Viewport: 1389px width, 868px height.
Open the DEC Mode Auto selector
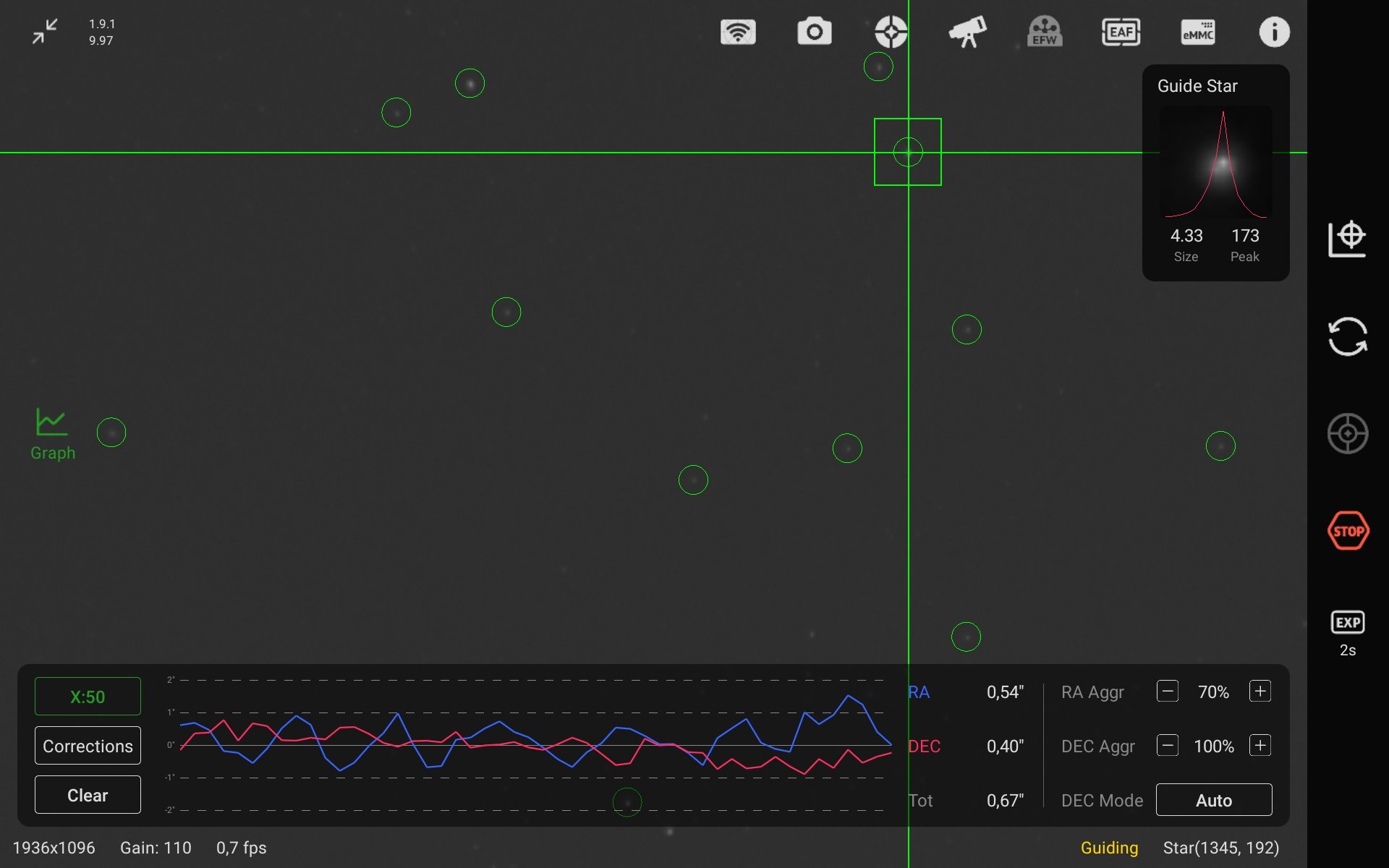tap(1214, 800)
